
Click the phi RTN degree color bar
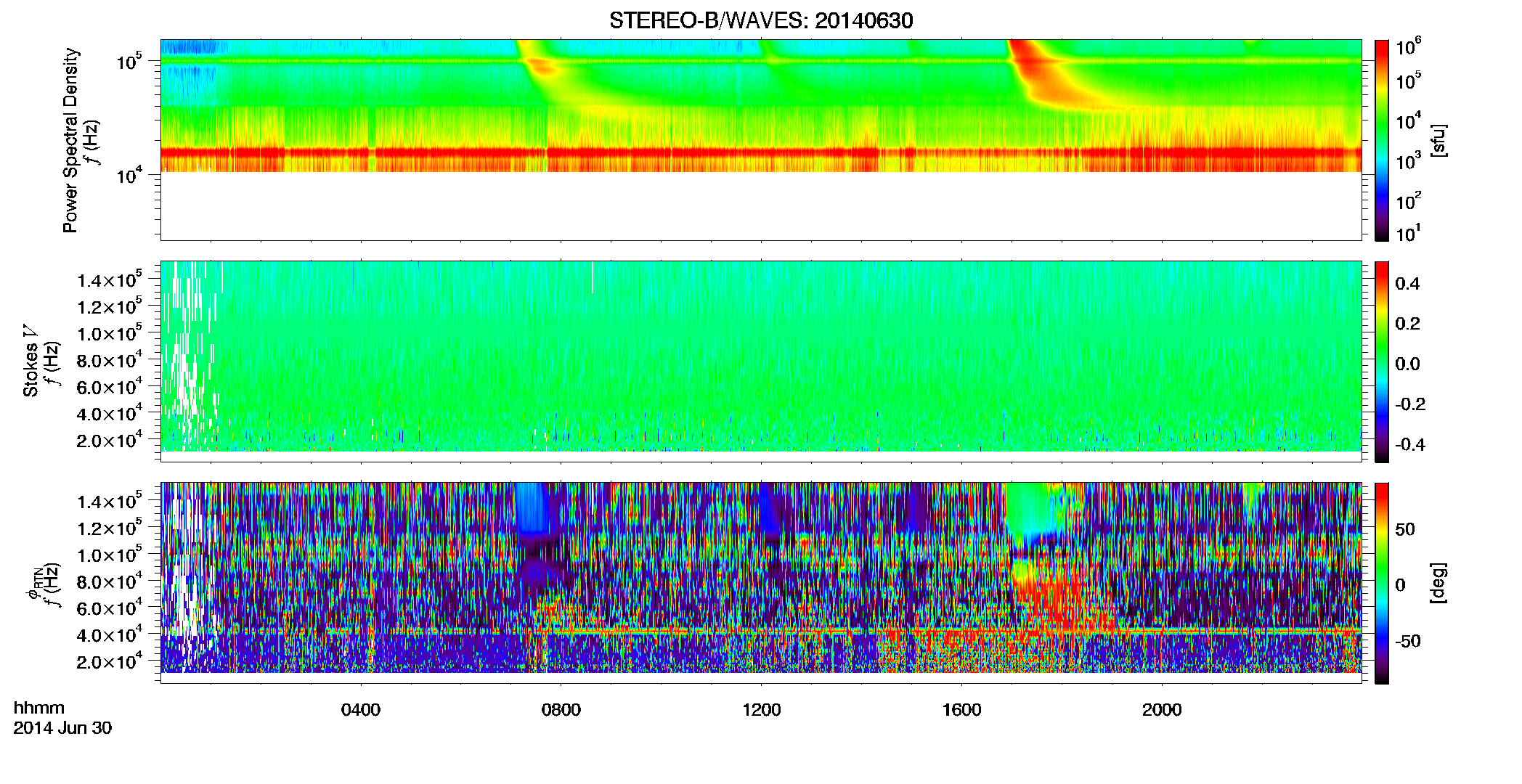pyautogui.click(x=1382, y=583)
